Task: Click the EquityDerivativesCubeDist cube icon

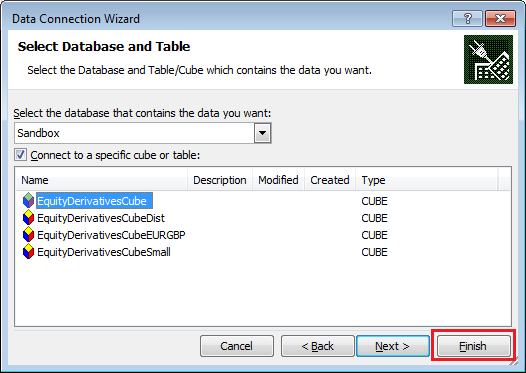Action: point(29,218)
